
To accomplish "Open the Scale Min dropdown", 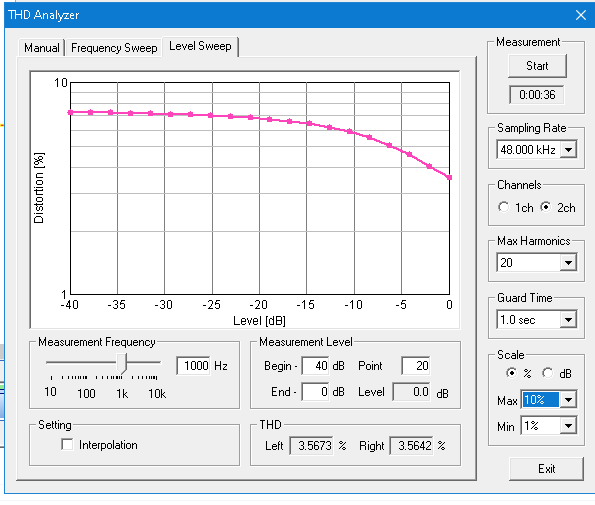I will [568, 426].
